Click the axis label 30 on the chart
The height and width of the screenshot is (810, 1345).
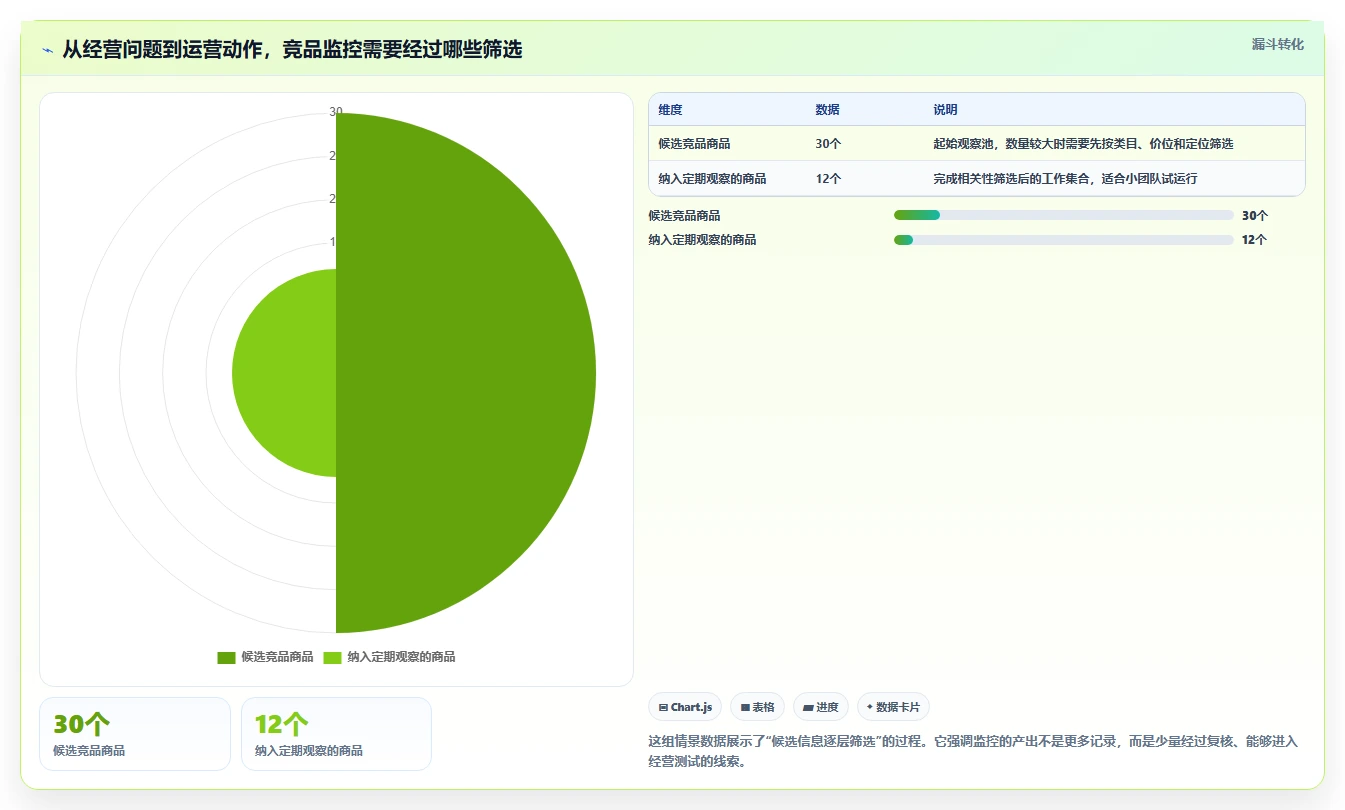click(336, 112)
